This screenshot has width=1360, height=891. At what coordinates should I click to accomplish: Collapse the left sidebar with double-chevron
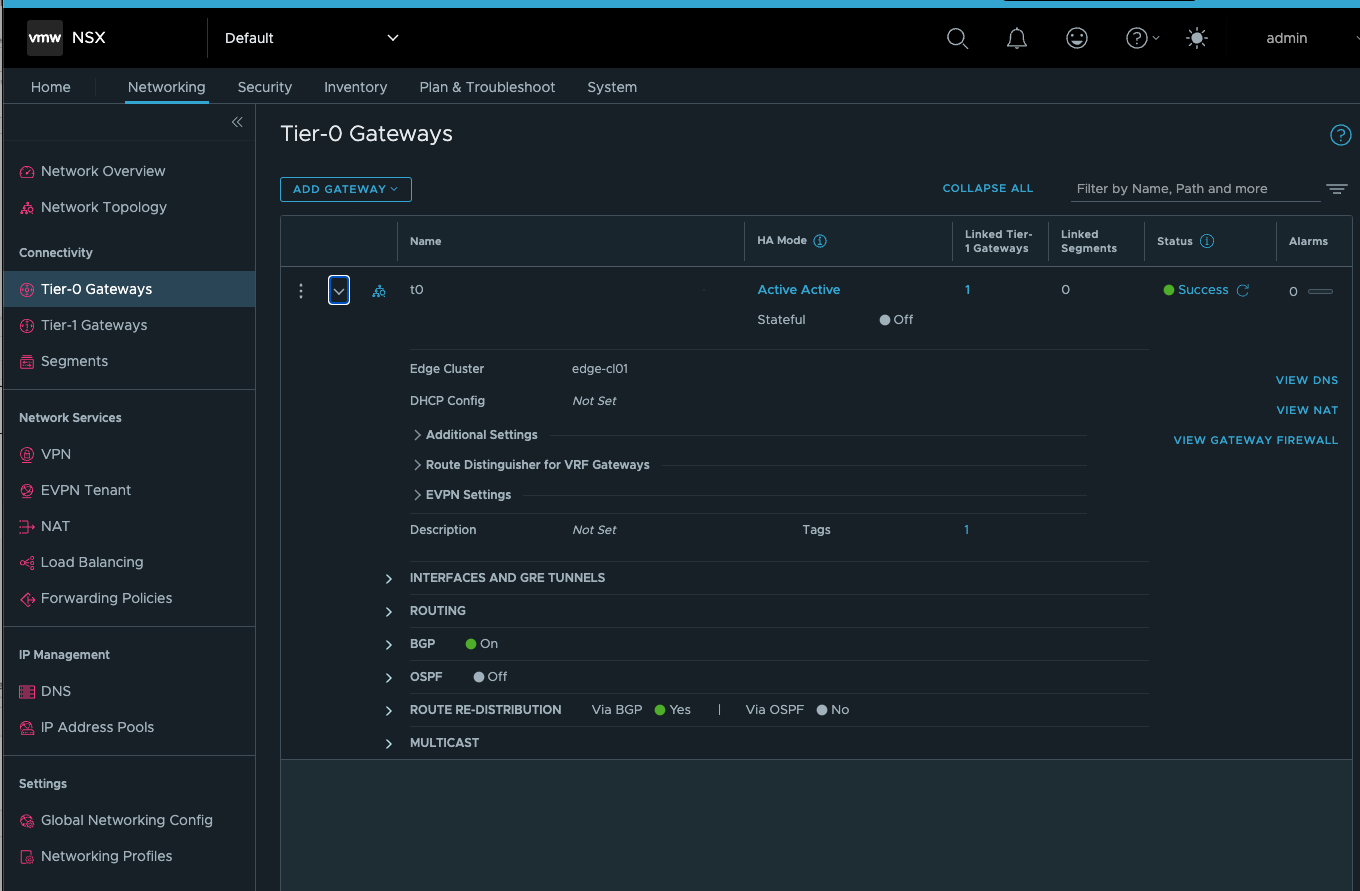[237, 122]
